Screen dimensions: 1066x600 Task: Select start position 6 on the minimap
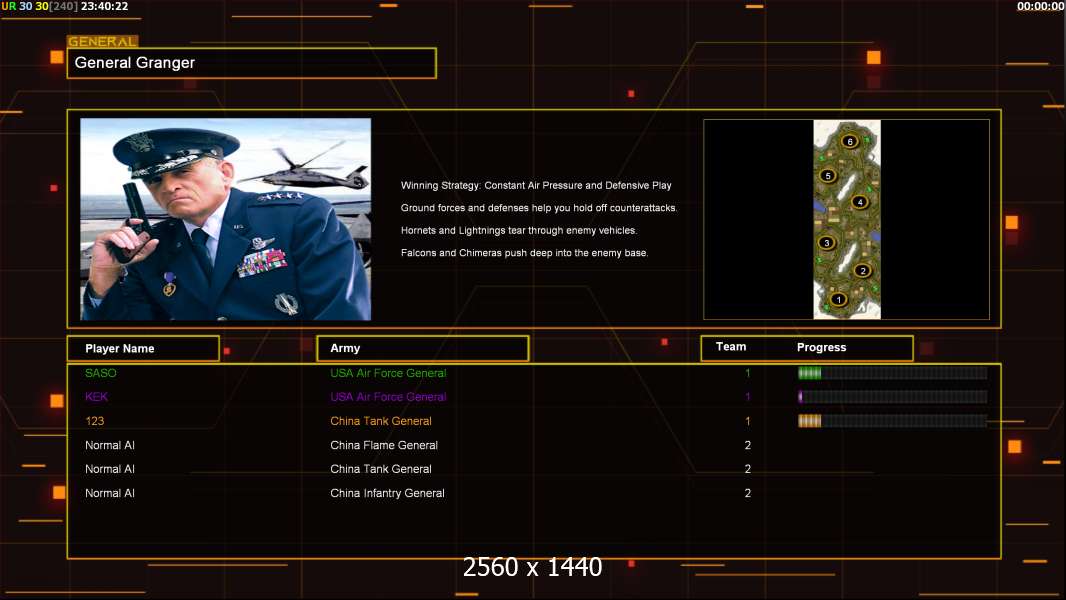(850, 142)
